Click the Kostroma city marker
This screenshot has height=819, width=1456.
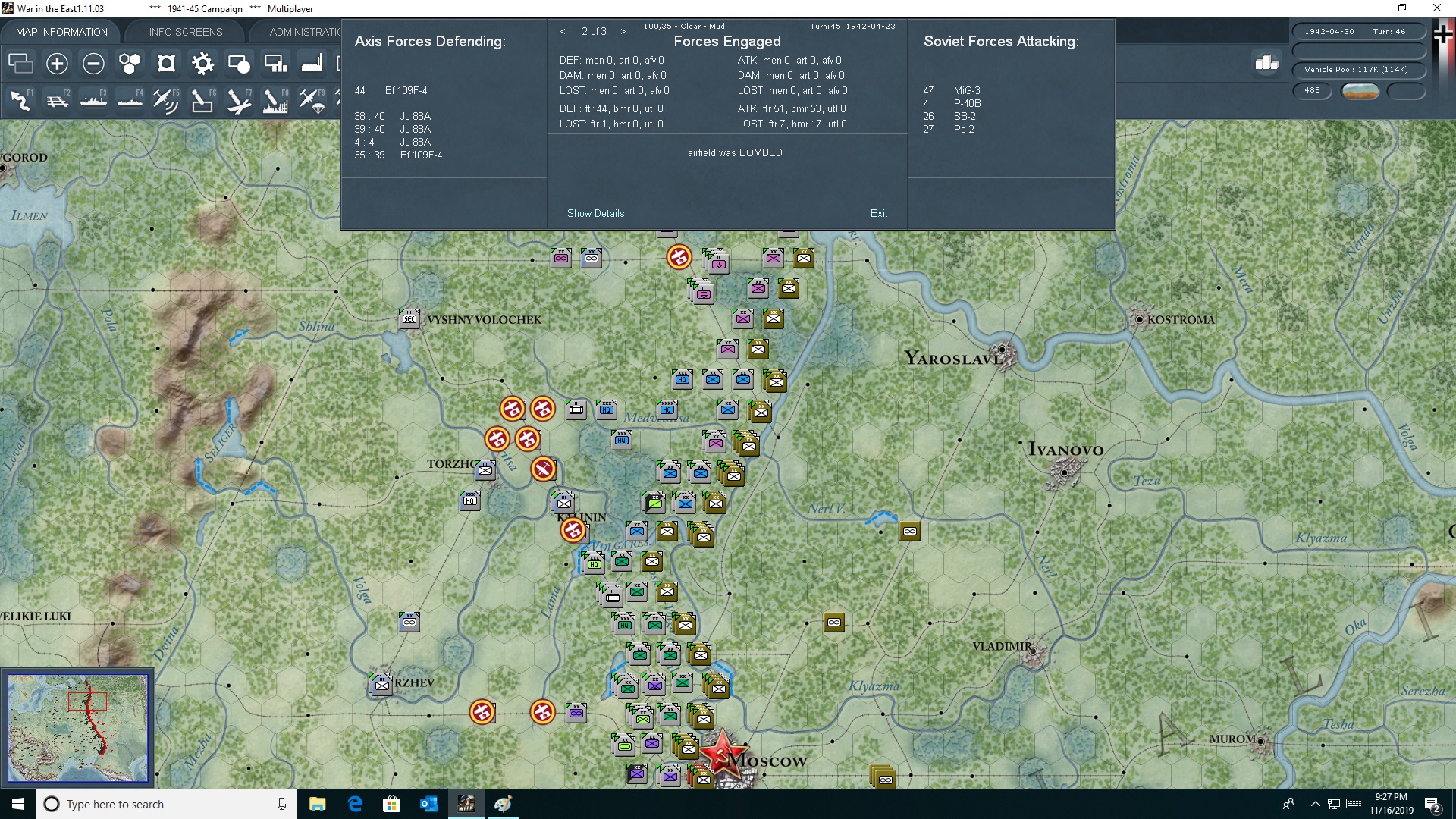(1139, 319)
